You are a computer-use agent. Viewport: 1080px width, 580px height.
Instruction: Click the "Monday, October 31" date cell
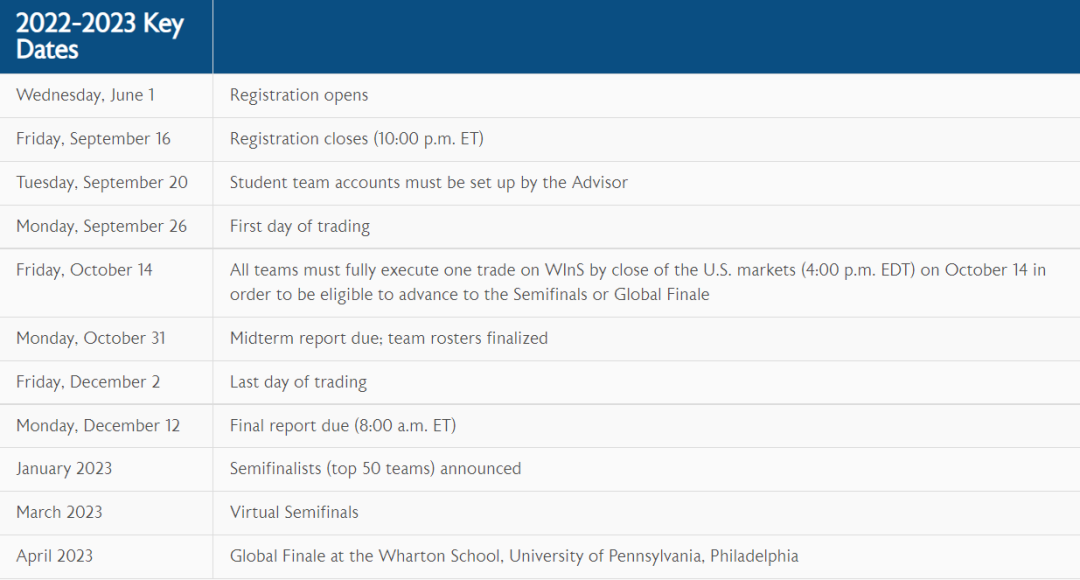(91, 338)
